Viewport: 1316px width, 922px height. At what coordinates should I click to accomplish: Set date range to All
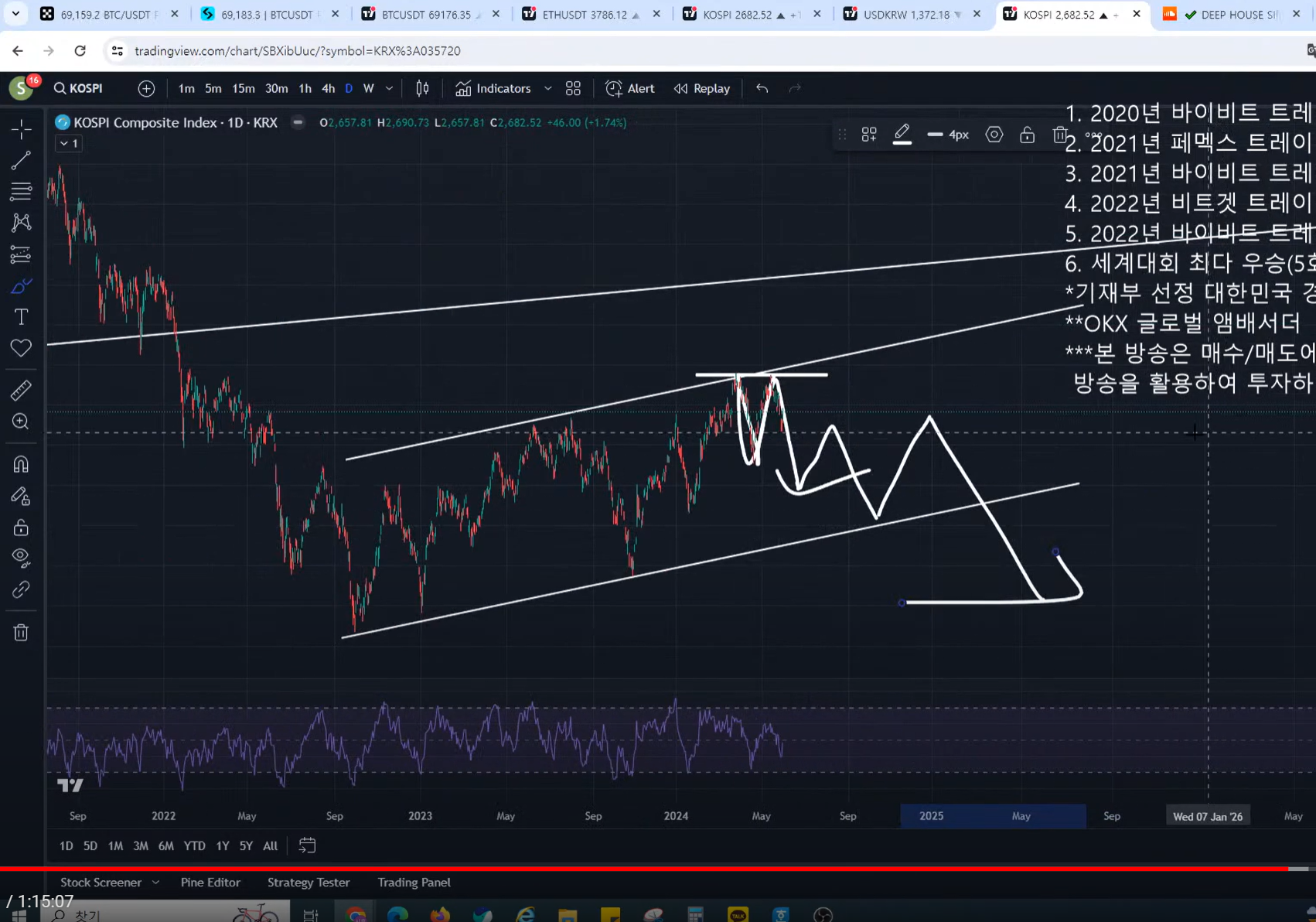(270, 845)
